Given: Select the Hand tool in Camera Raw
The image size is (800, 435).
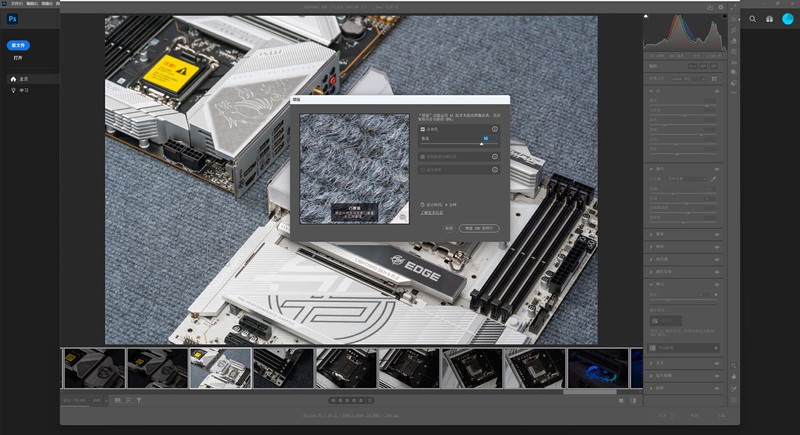Looking at the screenshot, I should pos(734,376).
